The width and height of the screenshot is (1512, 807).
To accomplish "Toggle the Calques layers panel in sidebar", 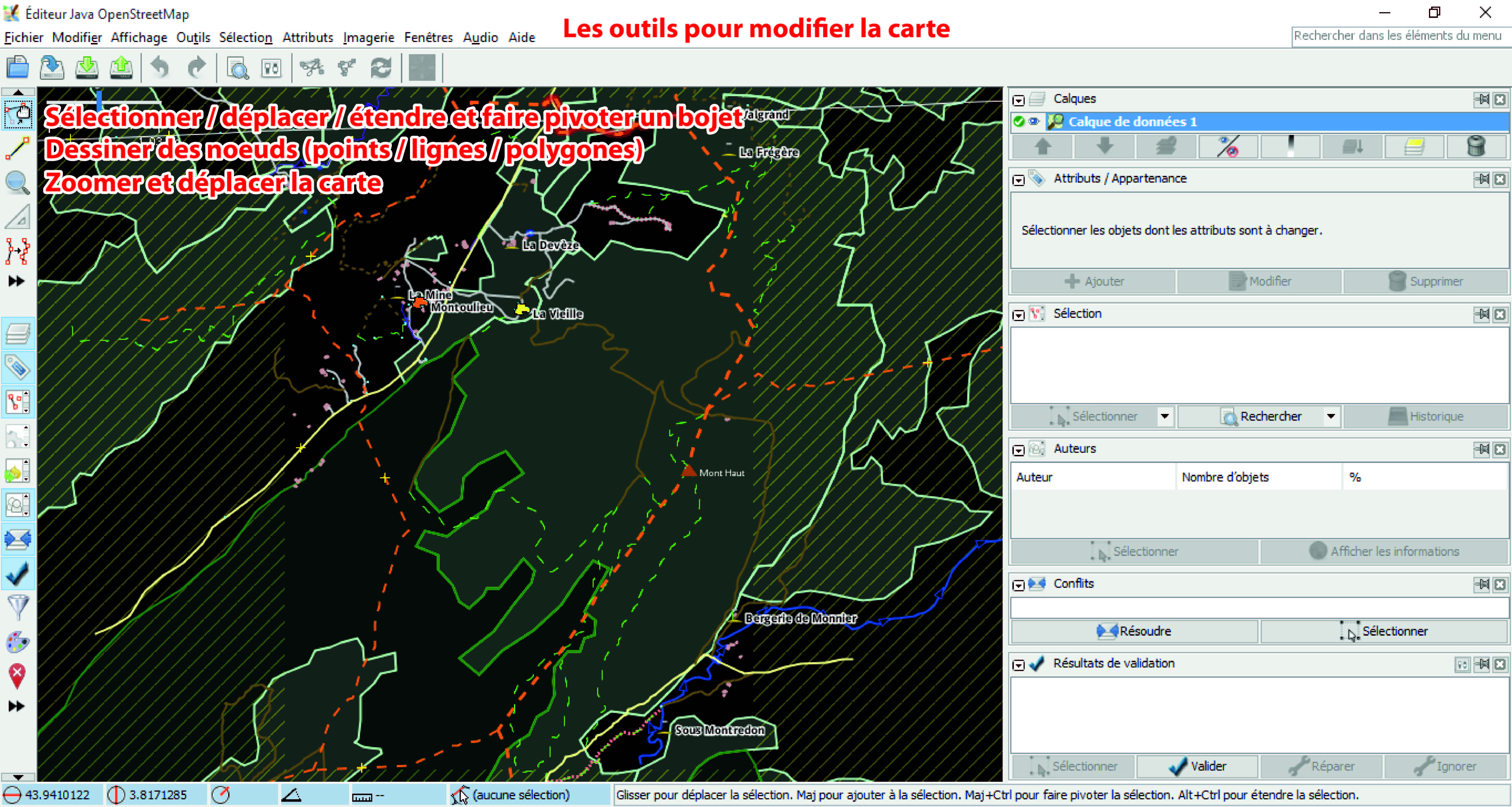I will (x=18, y=334).
